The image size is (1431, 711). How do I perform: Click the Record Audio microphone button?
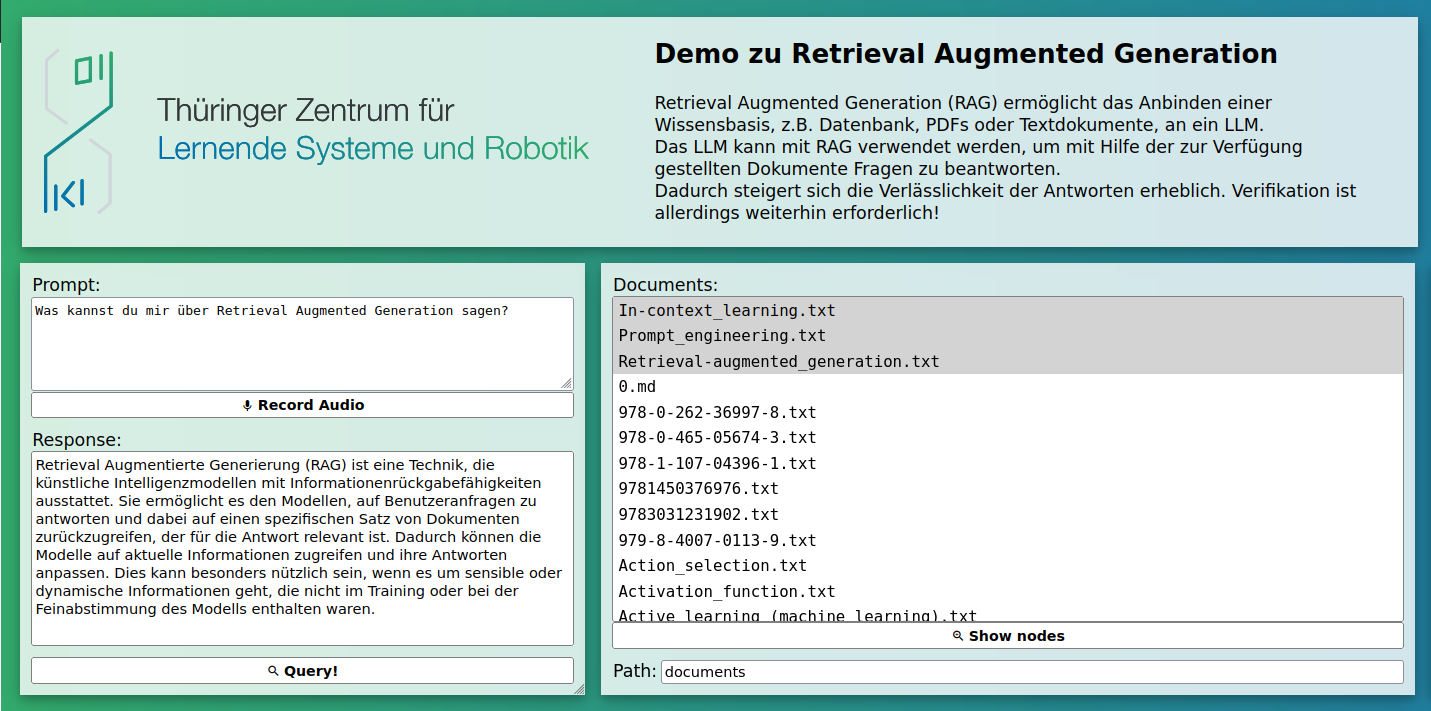coord(302,405)
